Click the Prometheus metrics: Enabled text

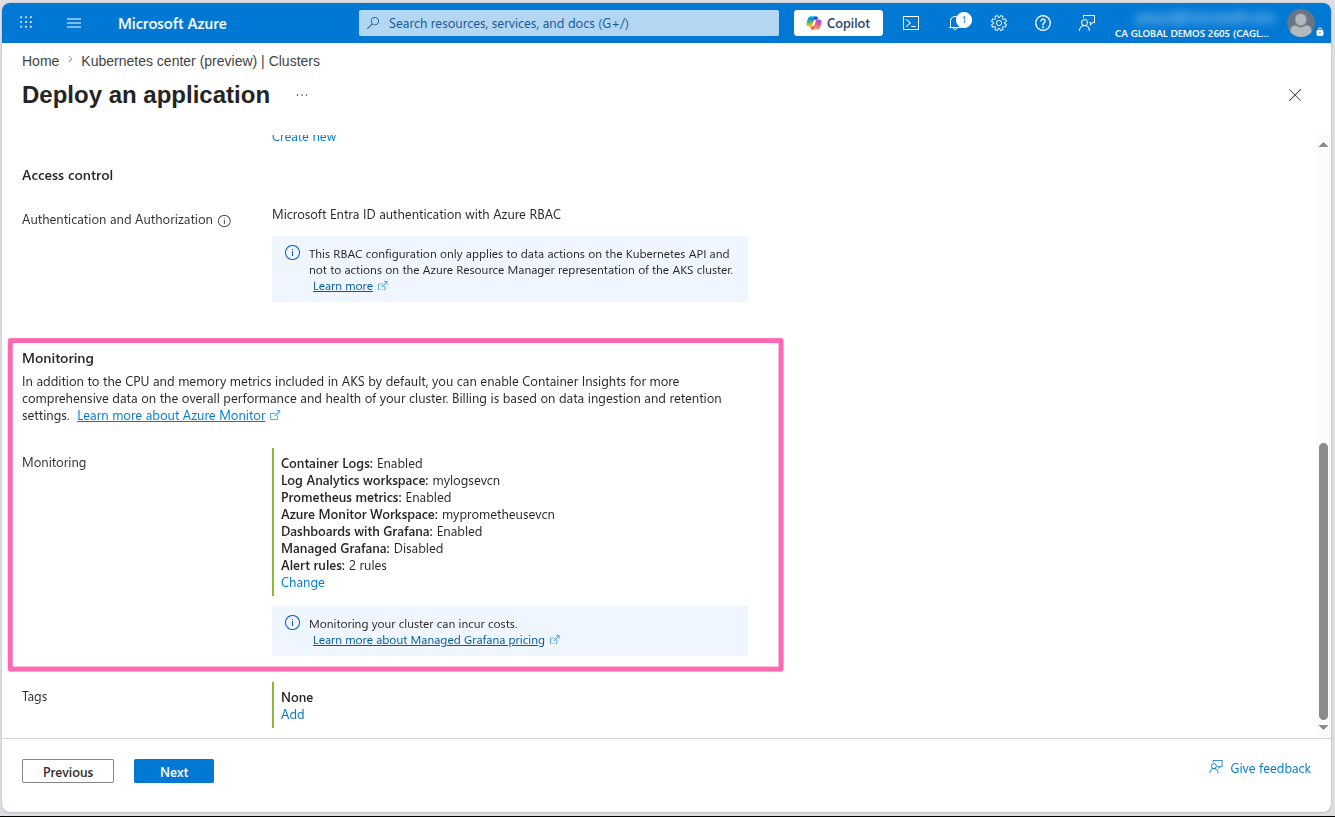366,497
